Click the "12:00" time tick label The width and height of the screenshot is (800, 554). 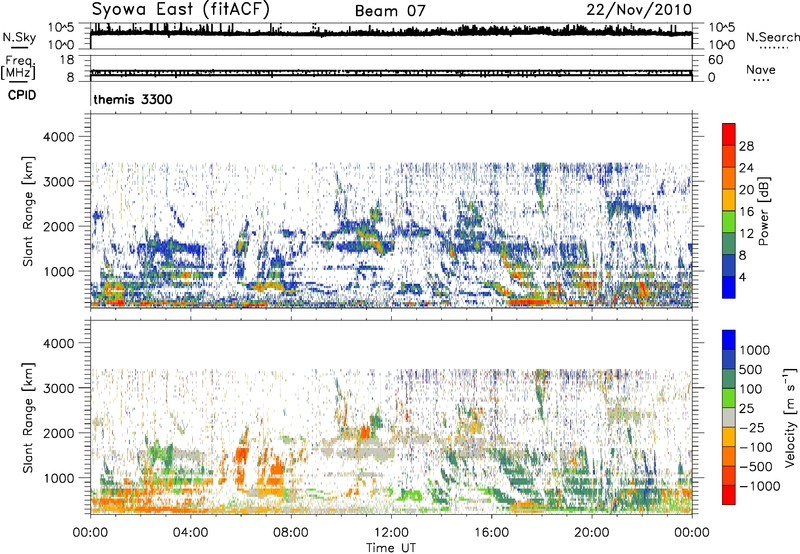click(x=391, y=533)
